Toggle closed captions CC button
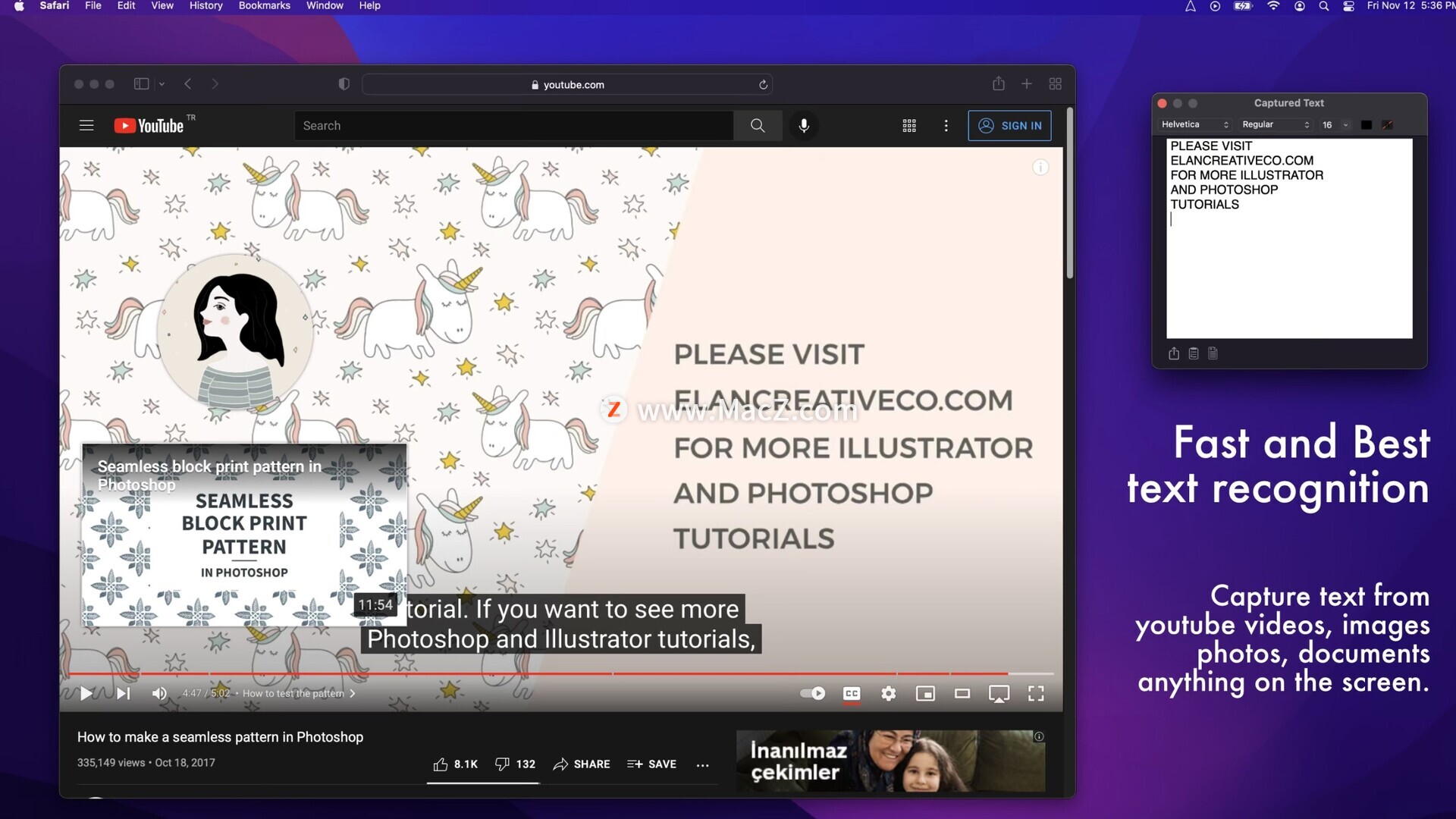This screenshot has width=1456, height=819. (x=852, y=694)
